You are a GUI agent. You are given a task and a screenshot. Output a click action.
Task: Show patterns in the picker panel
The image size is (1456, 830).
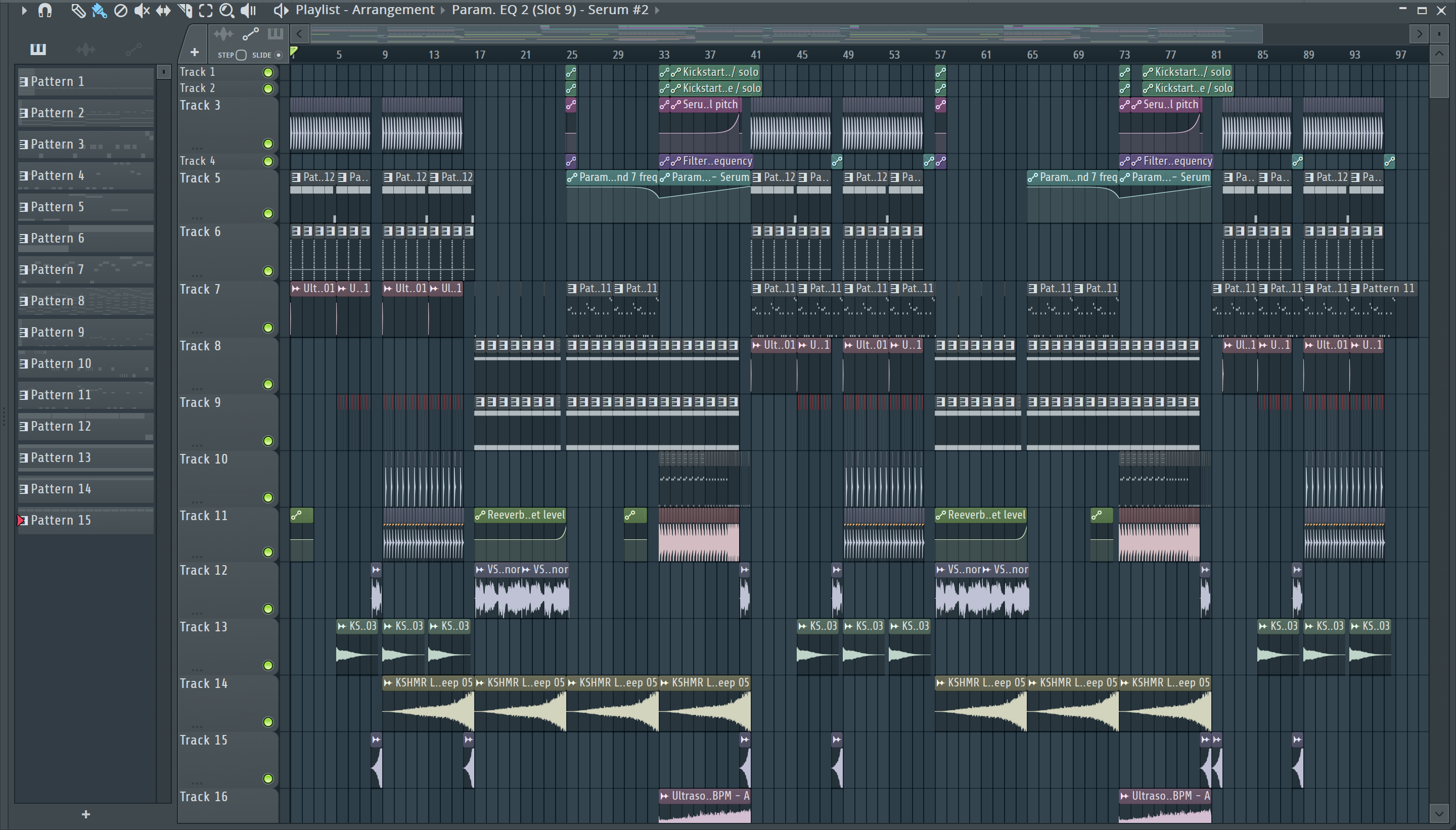tap(37, 50)
